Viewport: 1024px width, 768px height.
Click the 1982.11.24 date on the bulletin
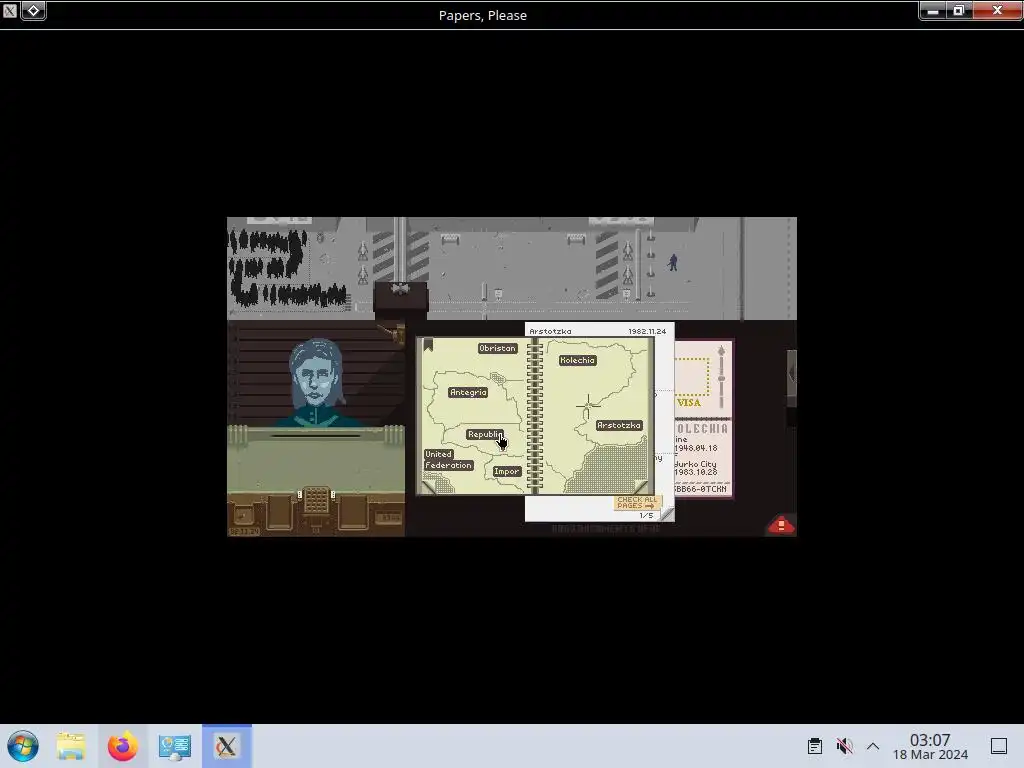point(647,331)
